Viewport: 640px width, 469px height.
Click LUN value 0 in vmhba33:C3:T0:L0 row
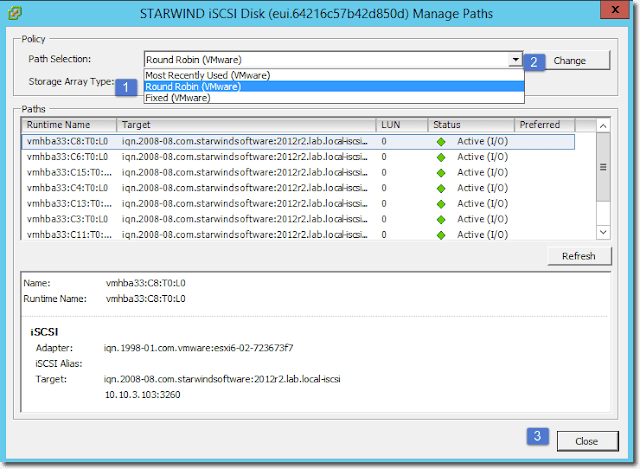[x=384, y=219]
